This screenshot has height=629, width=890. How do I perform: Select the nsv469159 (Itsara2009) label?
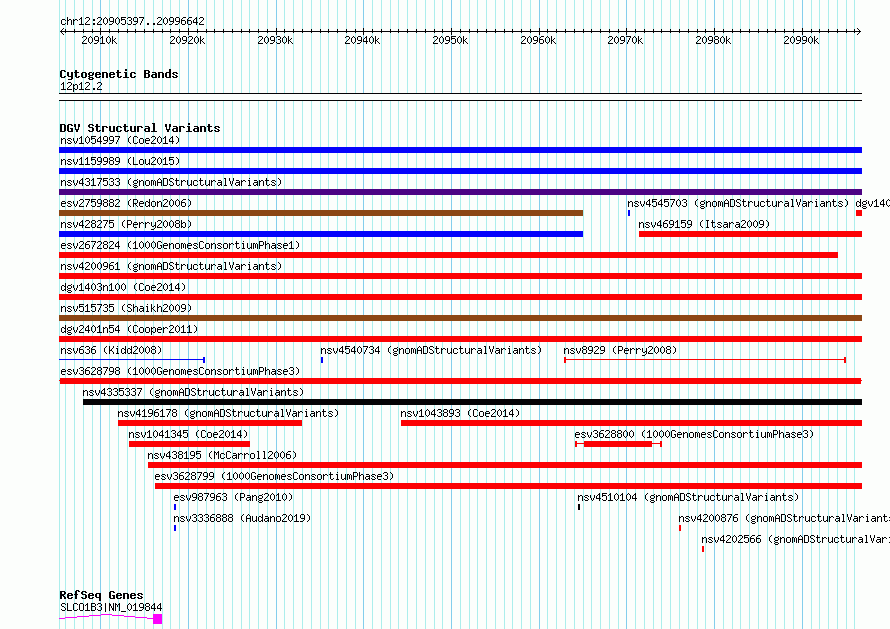704,224
